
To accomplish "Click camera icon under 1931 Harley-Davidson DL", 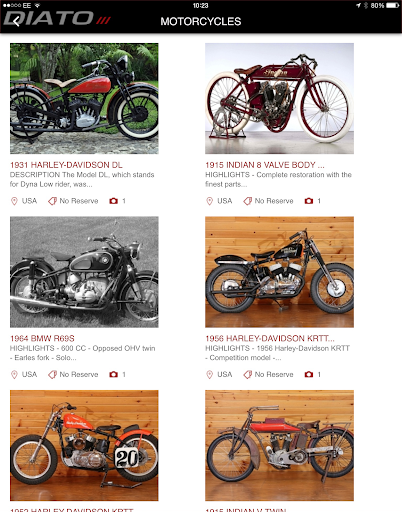I will (113, 201).
